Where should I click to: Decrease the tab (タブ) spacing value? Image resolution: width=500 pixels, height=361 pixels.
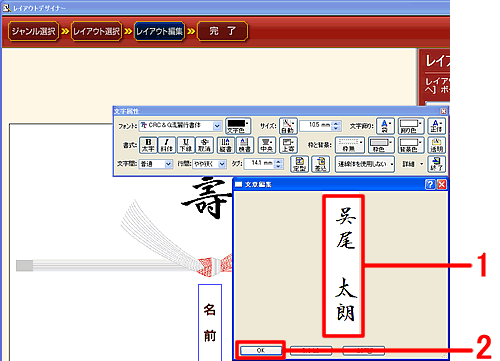point(279,166)
